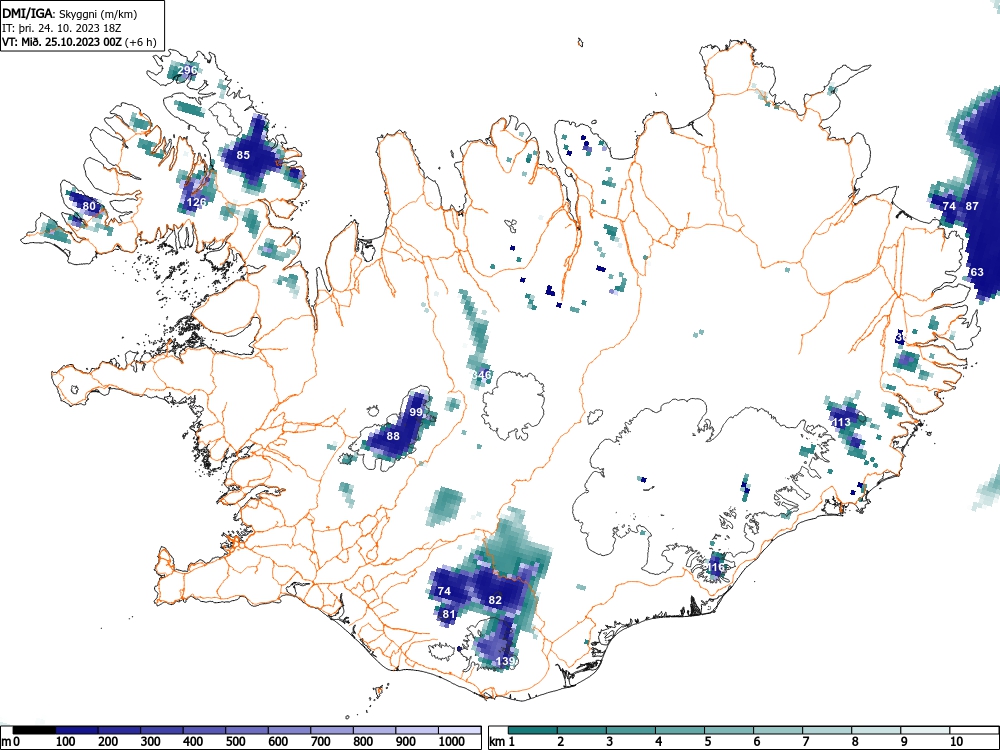This screenshot has width=1000, height=750.
Task: Click the VT valid time line
Action: [78, 42]
